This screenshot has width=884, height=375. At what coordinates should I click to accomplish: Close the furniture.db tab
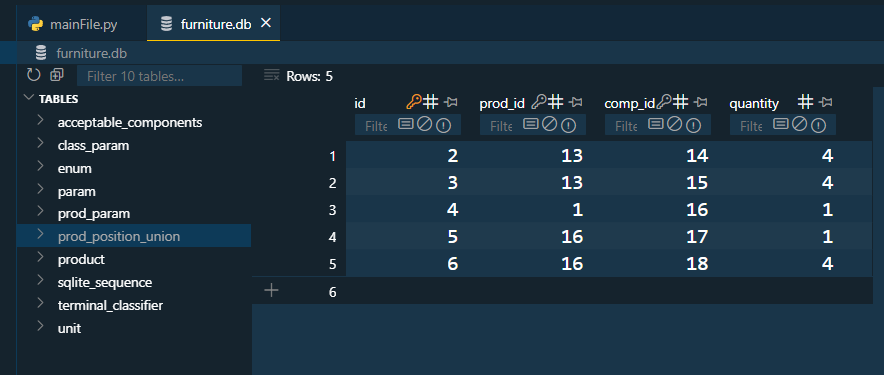pos(266,23)
